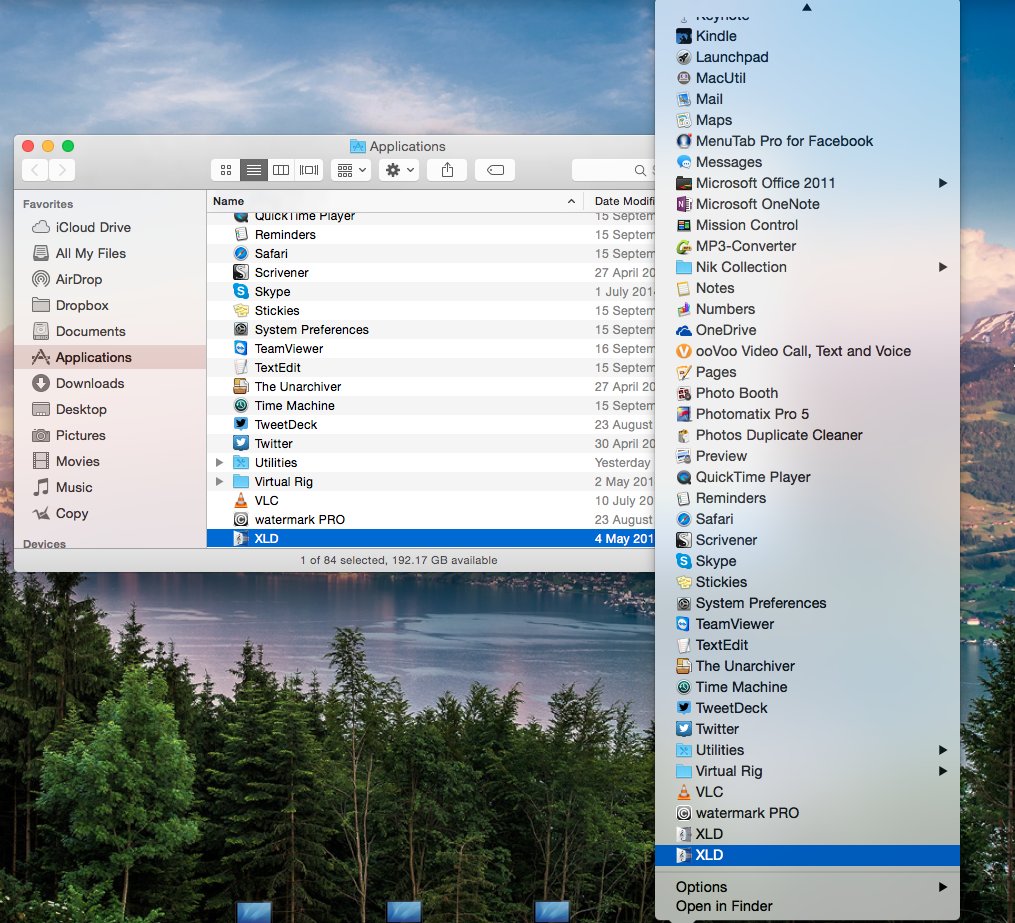Go back with the Finder back arrow
1015x923 pixels.
coord(35,170)
